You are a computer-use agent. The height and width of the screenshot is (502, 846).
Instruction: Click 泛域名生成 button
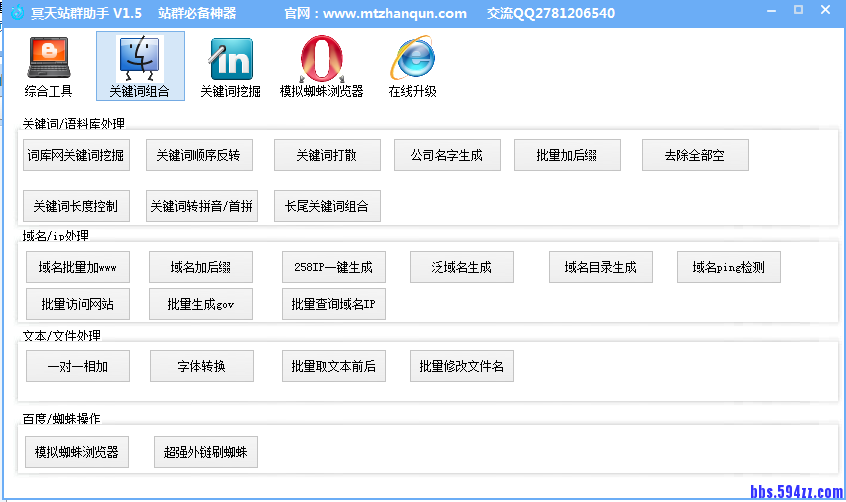(x=461, y=267)
